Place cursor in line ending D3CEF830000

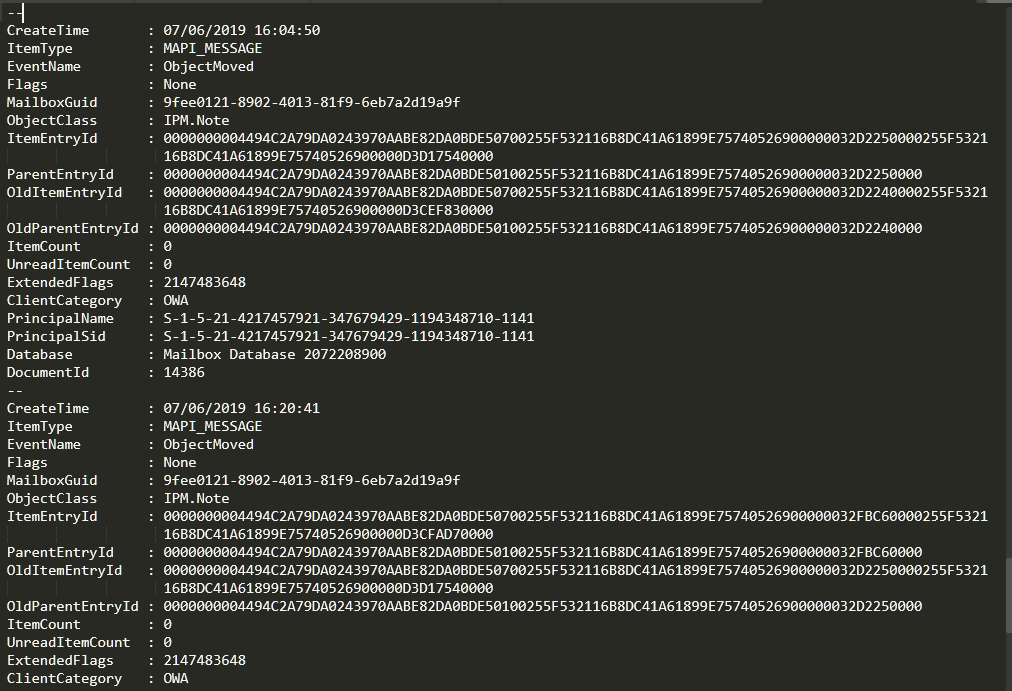pyautogui.click(x=328, y=210)
